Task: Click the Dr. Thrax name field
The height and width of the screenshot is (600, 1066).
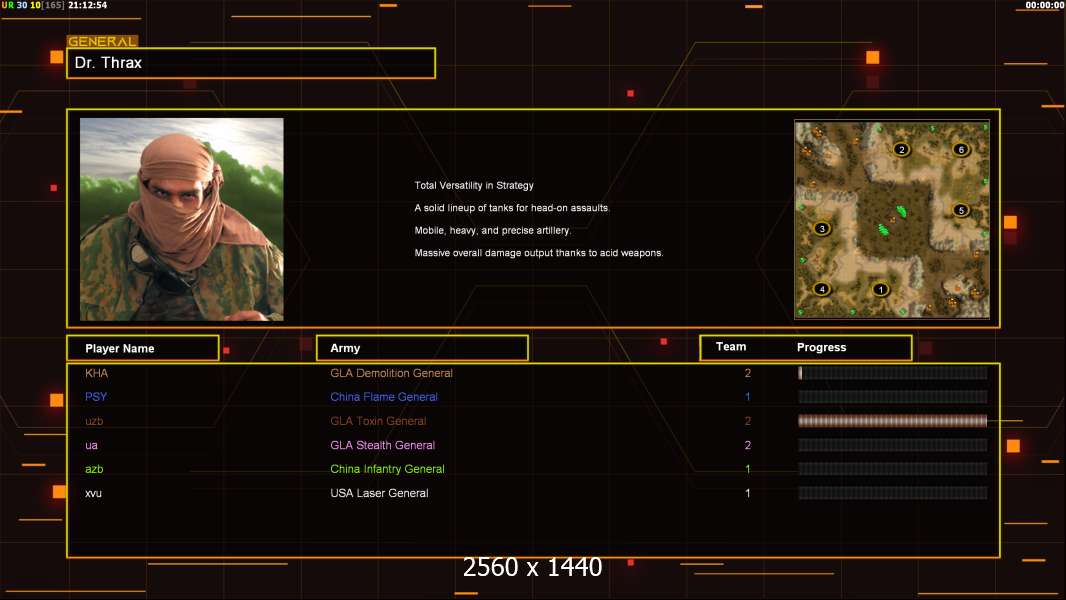Action: pos(251,63)
